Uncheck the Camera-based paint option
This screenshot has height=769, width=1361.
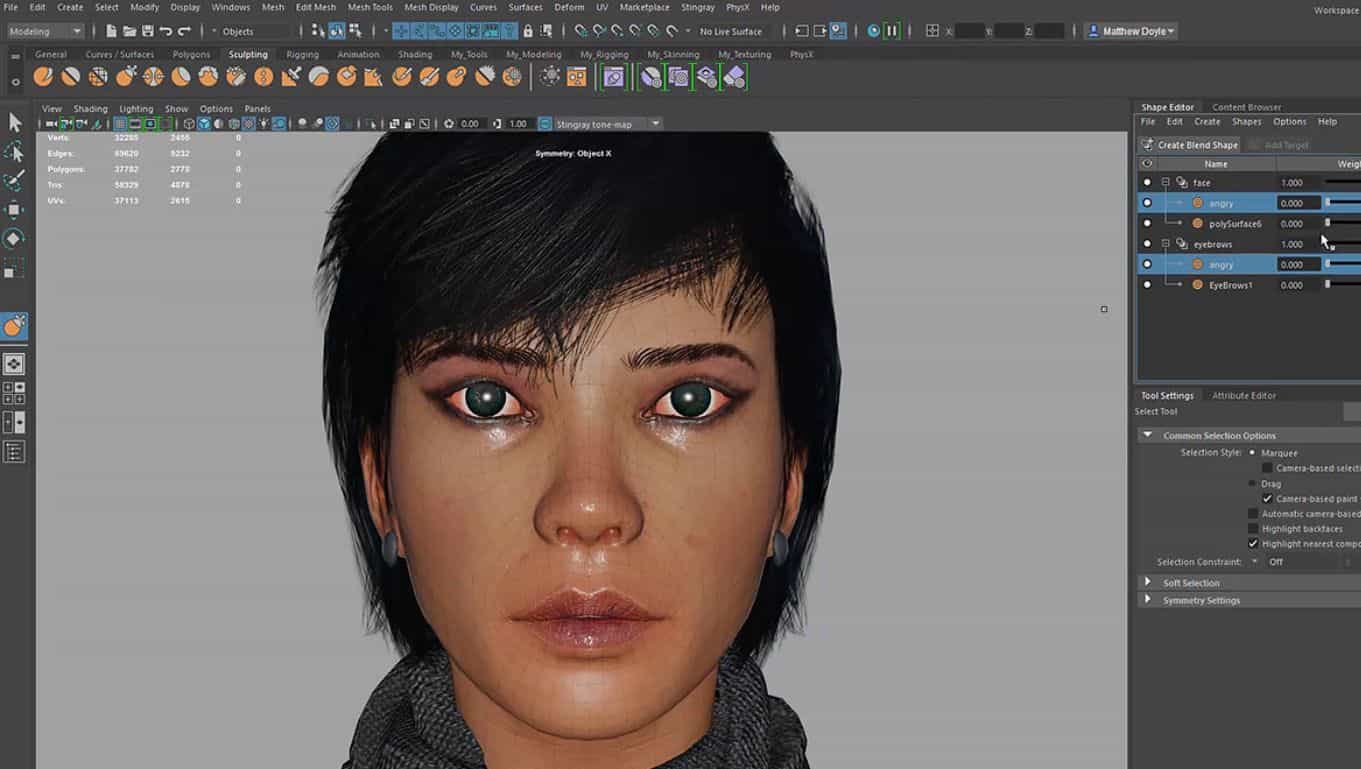pyautogui.click(x=1267, y=498)
